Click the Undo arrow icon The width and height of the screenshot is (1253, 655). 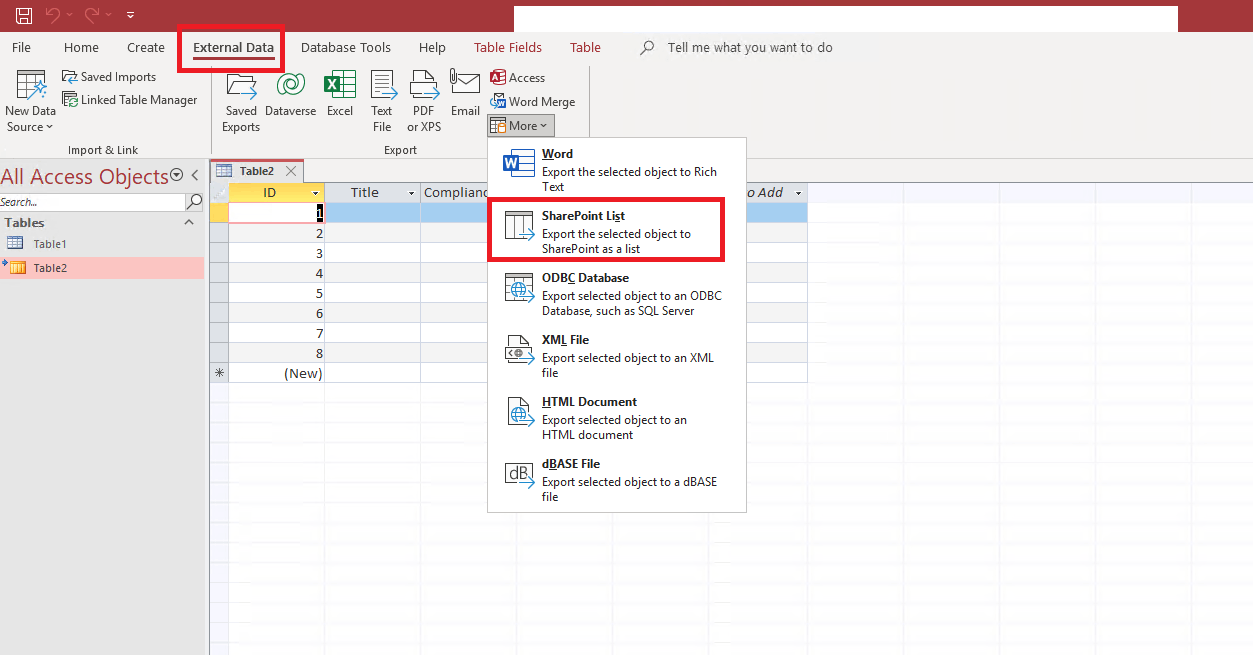[x=54, y=15]
